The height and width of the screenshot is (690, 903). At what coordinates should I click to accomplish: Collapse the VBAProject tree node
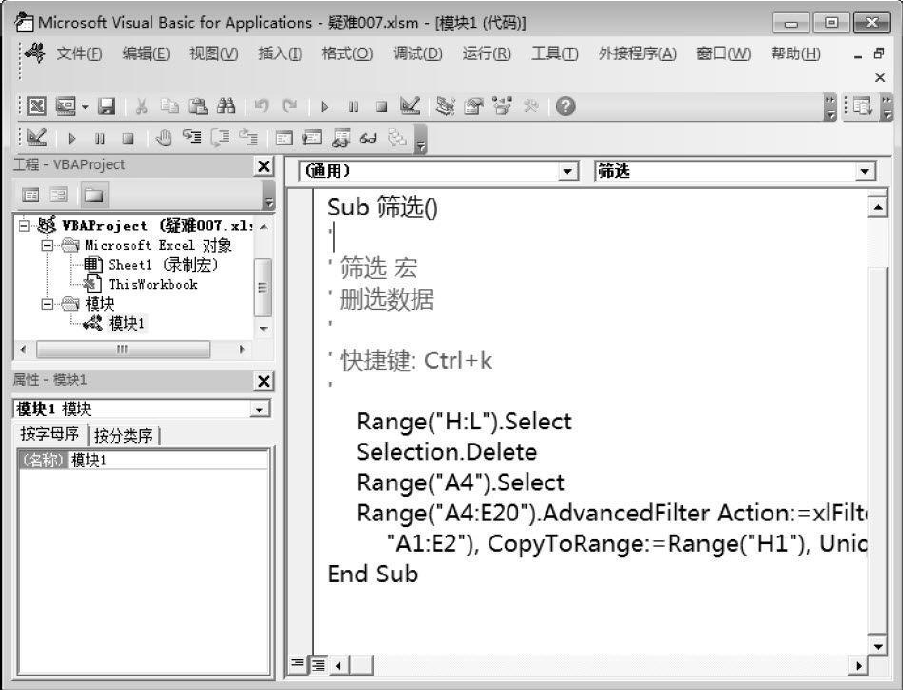(24, 225)
